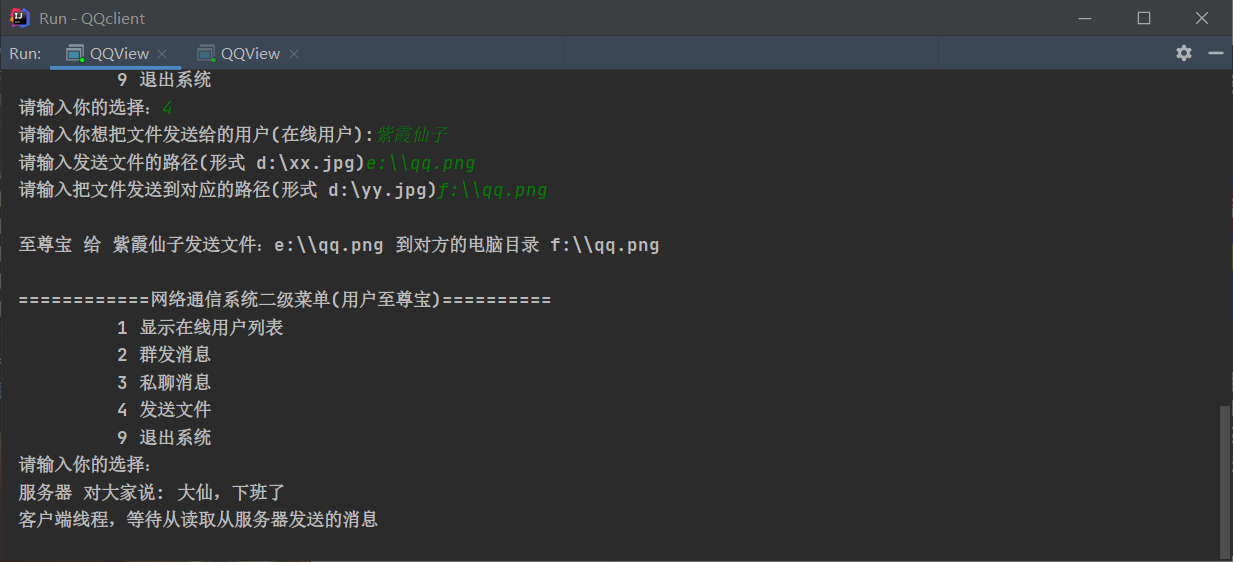
Task: Minimize the Run - QQclient window
Action: (1087, 18)
